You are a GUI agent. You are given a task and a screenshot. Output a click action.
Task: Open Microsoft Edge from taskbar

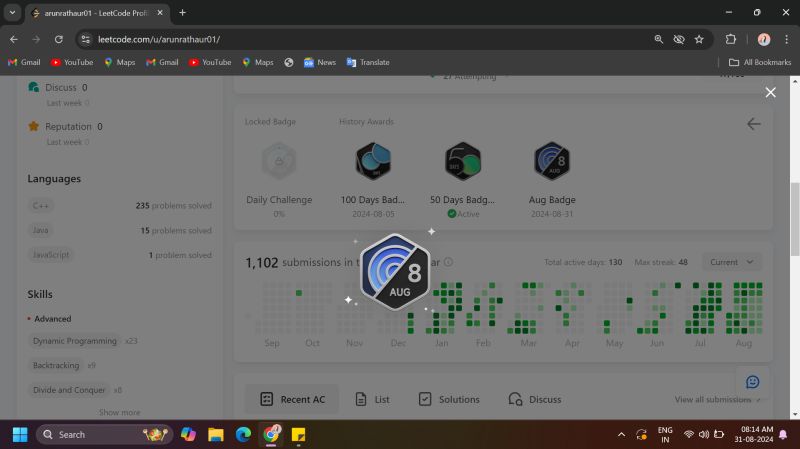(x=243, y=435)
